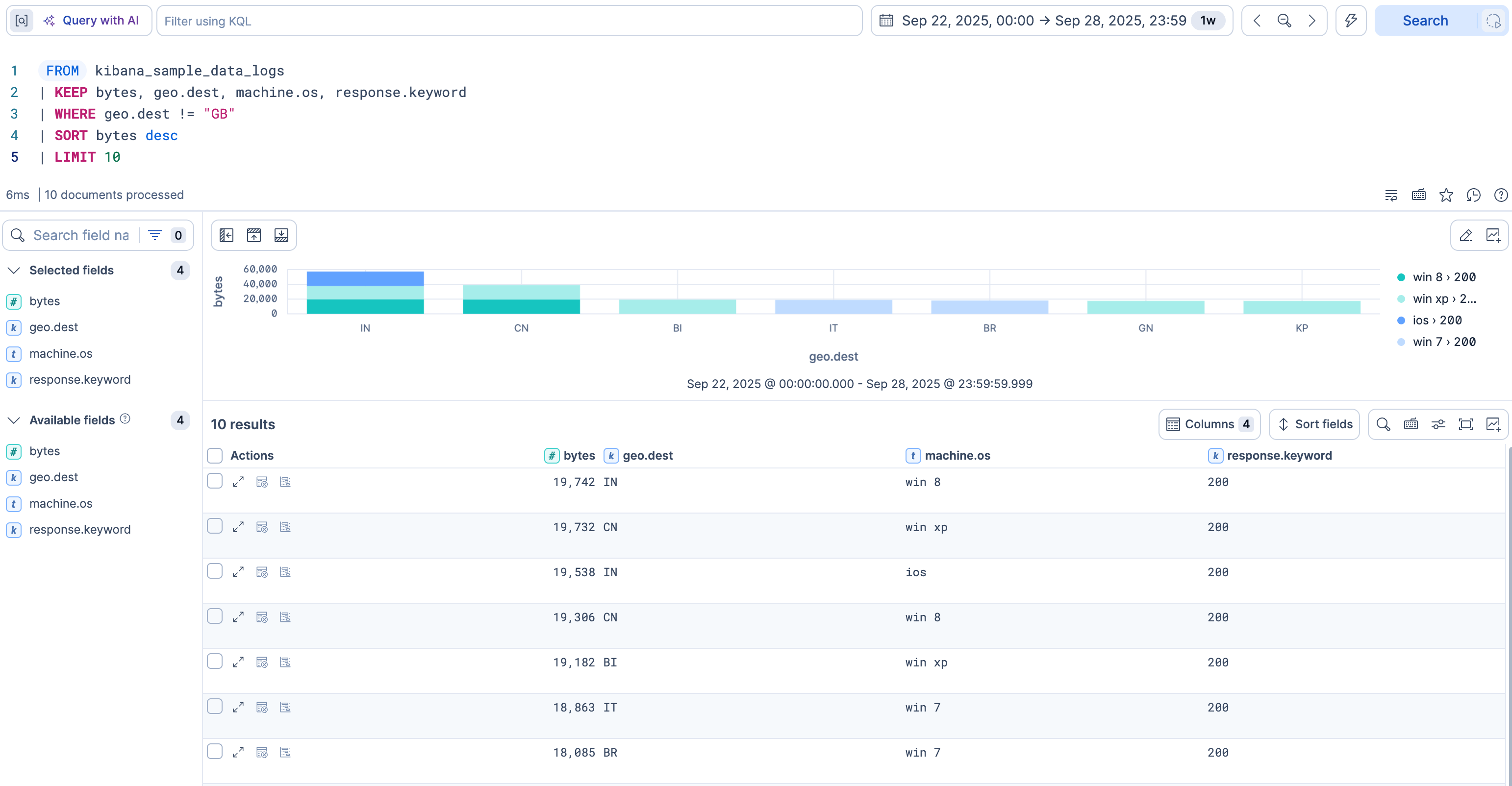1512x786 pixels.
Task: Select bytes under Available fields
Action: (45, 451)
